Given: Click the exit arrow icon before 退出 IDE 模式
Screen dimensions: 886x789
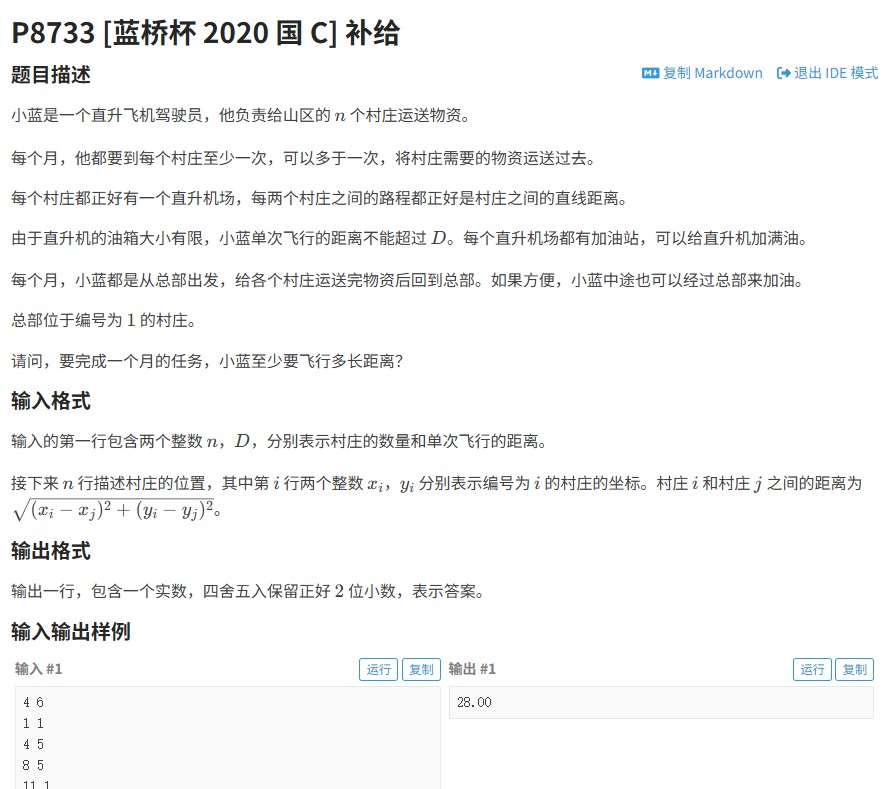Looking at the screenshot, I should click(x=784, y=73).
